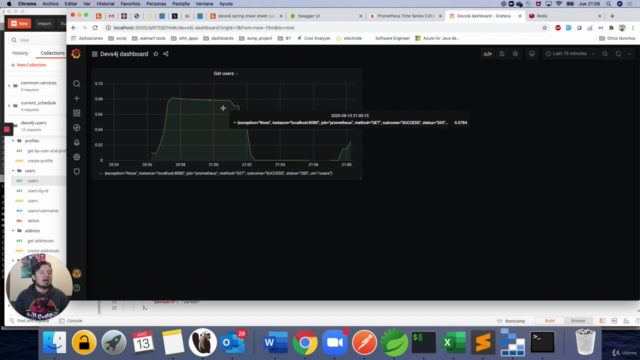640x360 pixels.
Task: Open Zoom from the dock
Action: 335,342
